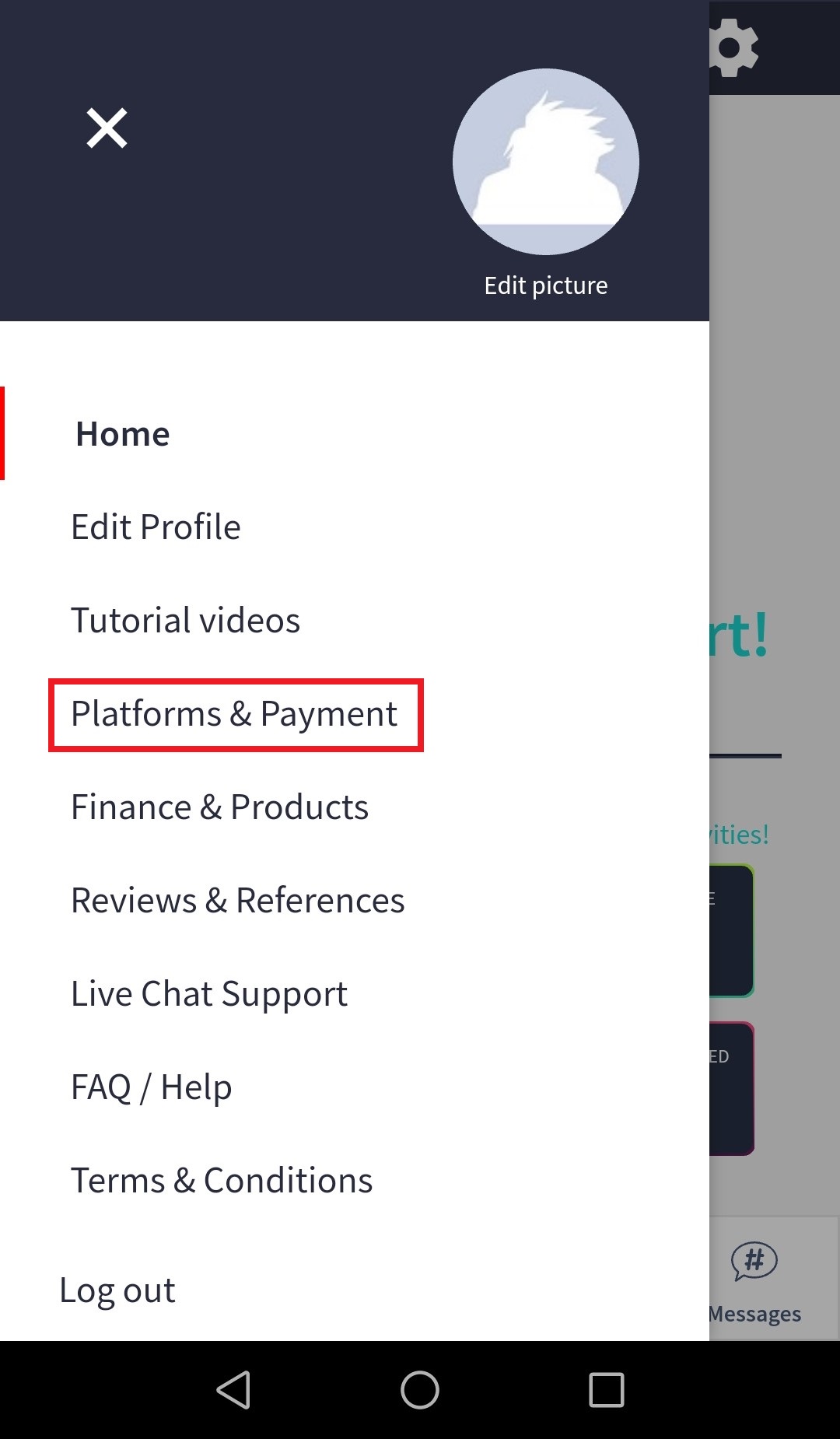
Task: Tap the profile avatar picture
Action: point(546,162)
